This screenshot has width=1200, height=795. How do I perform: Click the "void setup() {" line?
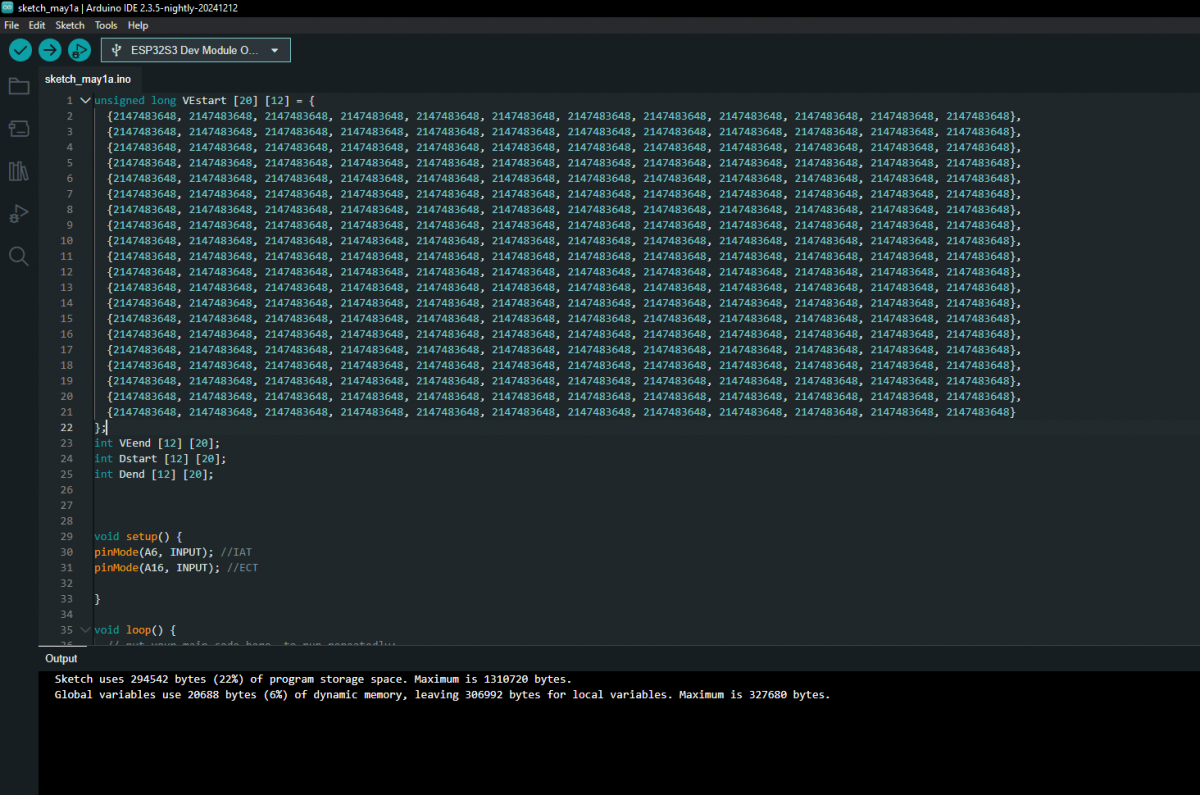pyautogui.click(x=138, y=537)
